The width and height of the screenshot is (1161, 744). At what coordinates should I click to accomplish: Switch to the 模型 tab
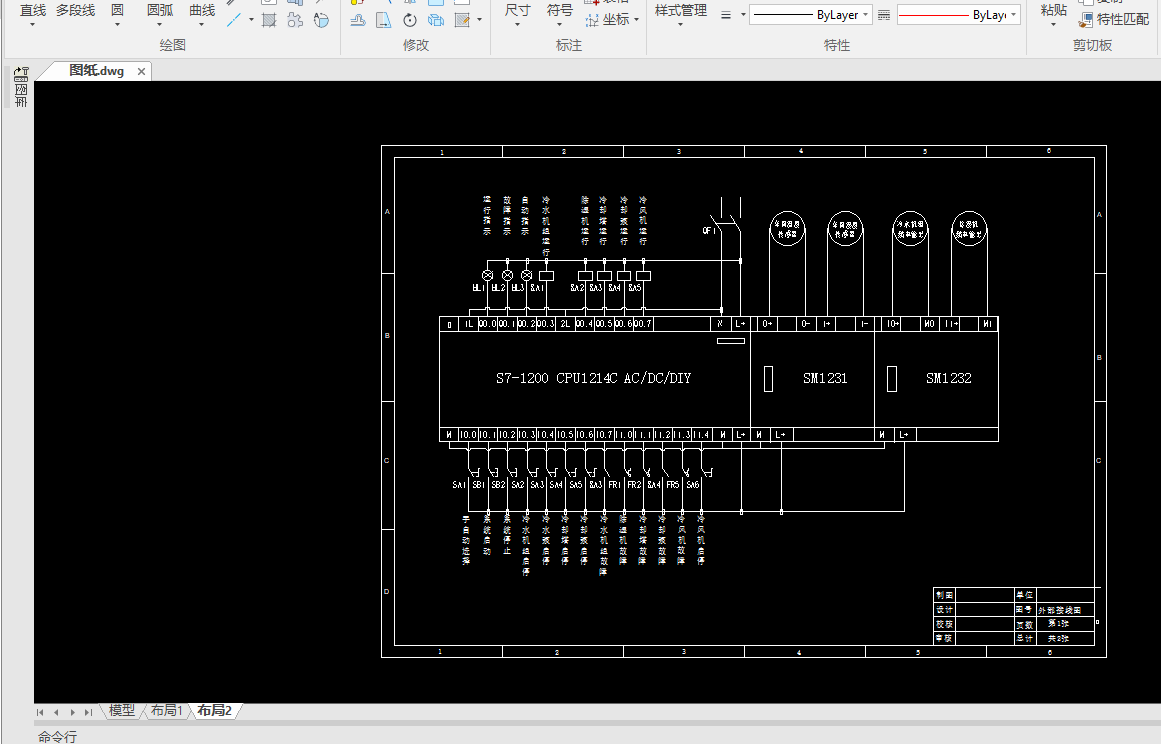[122, 711]
